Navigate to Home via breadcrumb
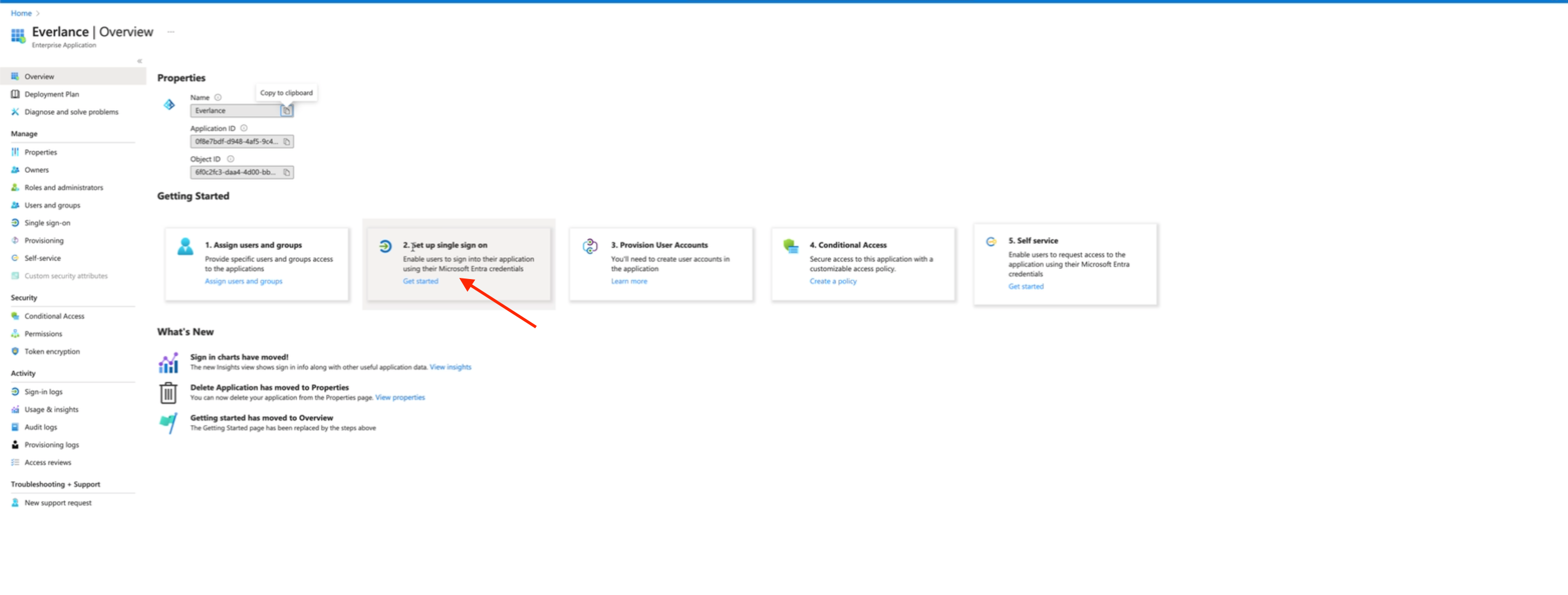This screenshot has width=1568, height=595. click(x=21, y=13)
